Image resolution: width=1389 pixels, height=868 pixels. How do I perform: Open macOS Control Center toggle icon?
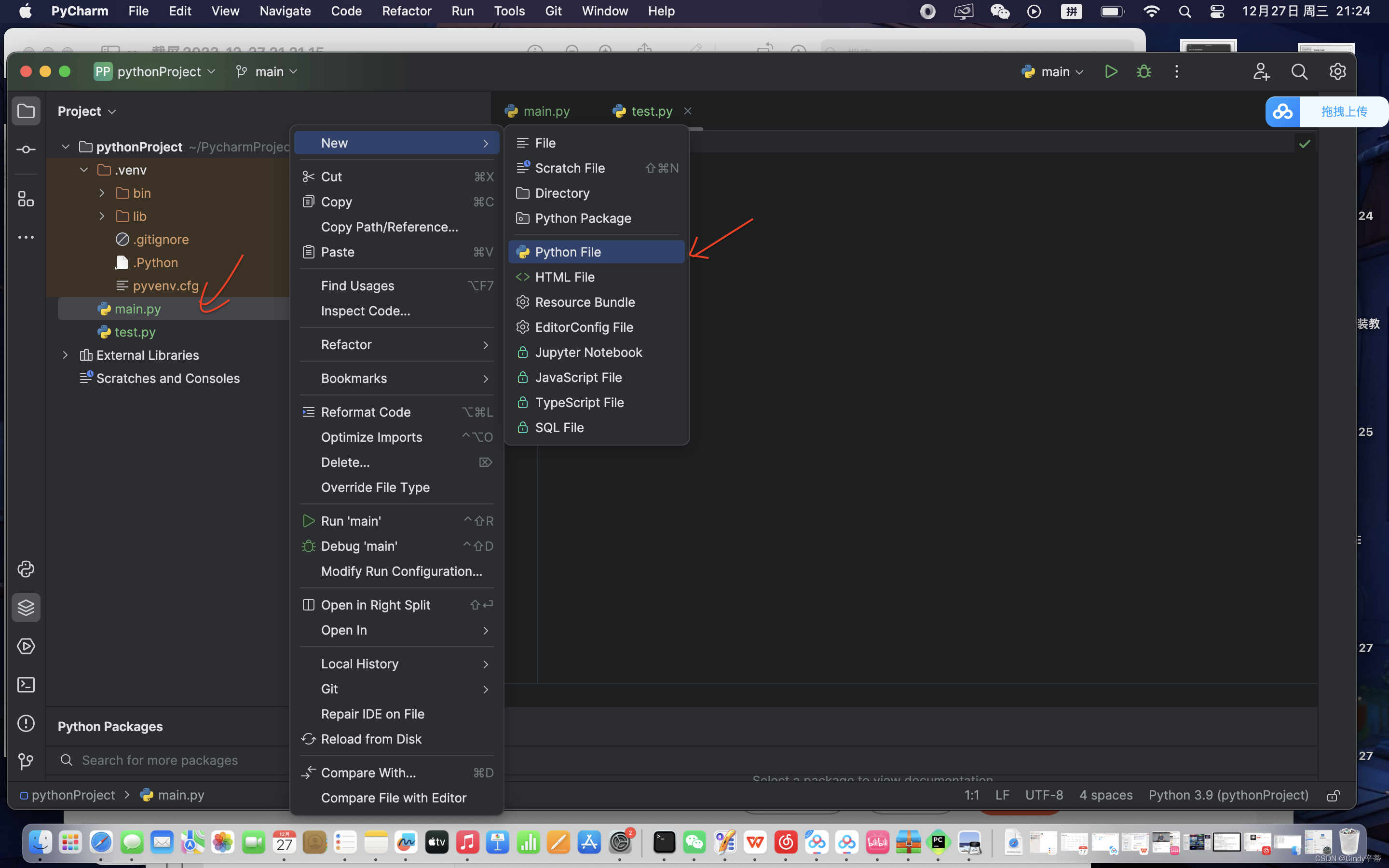point(1217,11)
